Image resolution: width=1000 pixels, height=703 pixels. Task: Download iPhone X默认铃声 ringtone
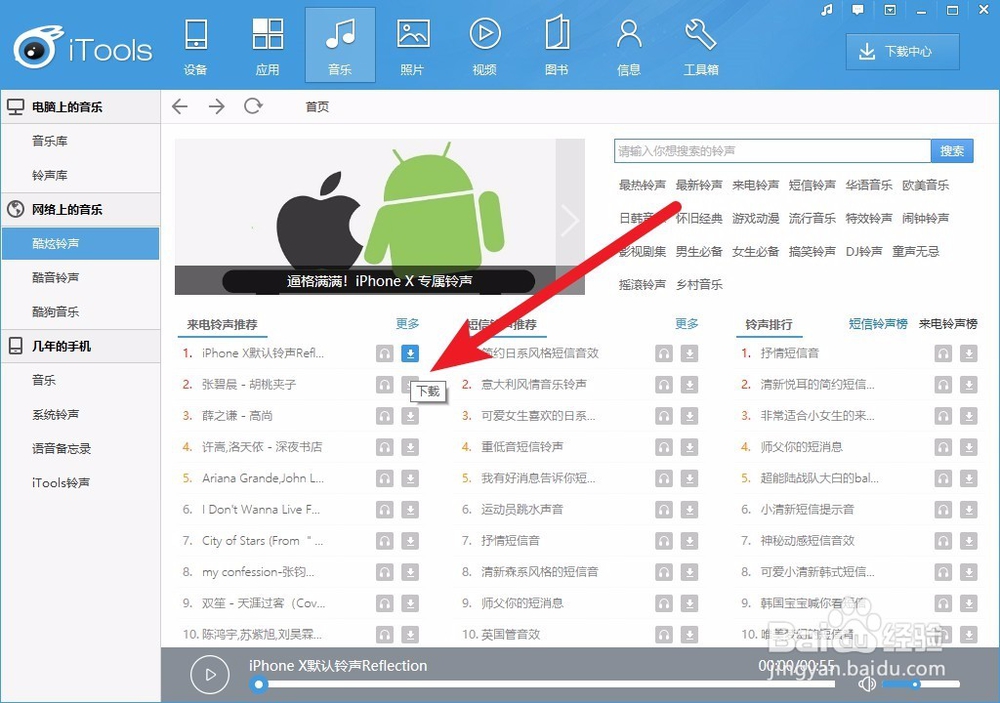tap(410, 353)
